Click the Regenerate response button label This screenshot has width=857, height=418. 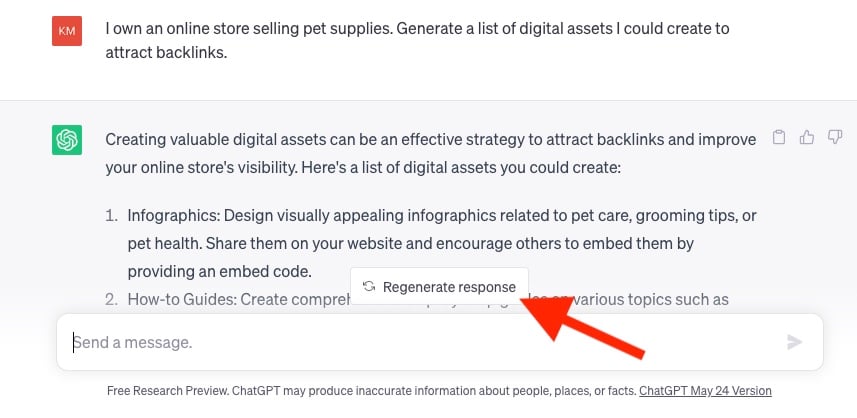click(x=449, y=287)
